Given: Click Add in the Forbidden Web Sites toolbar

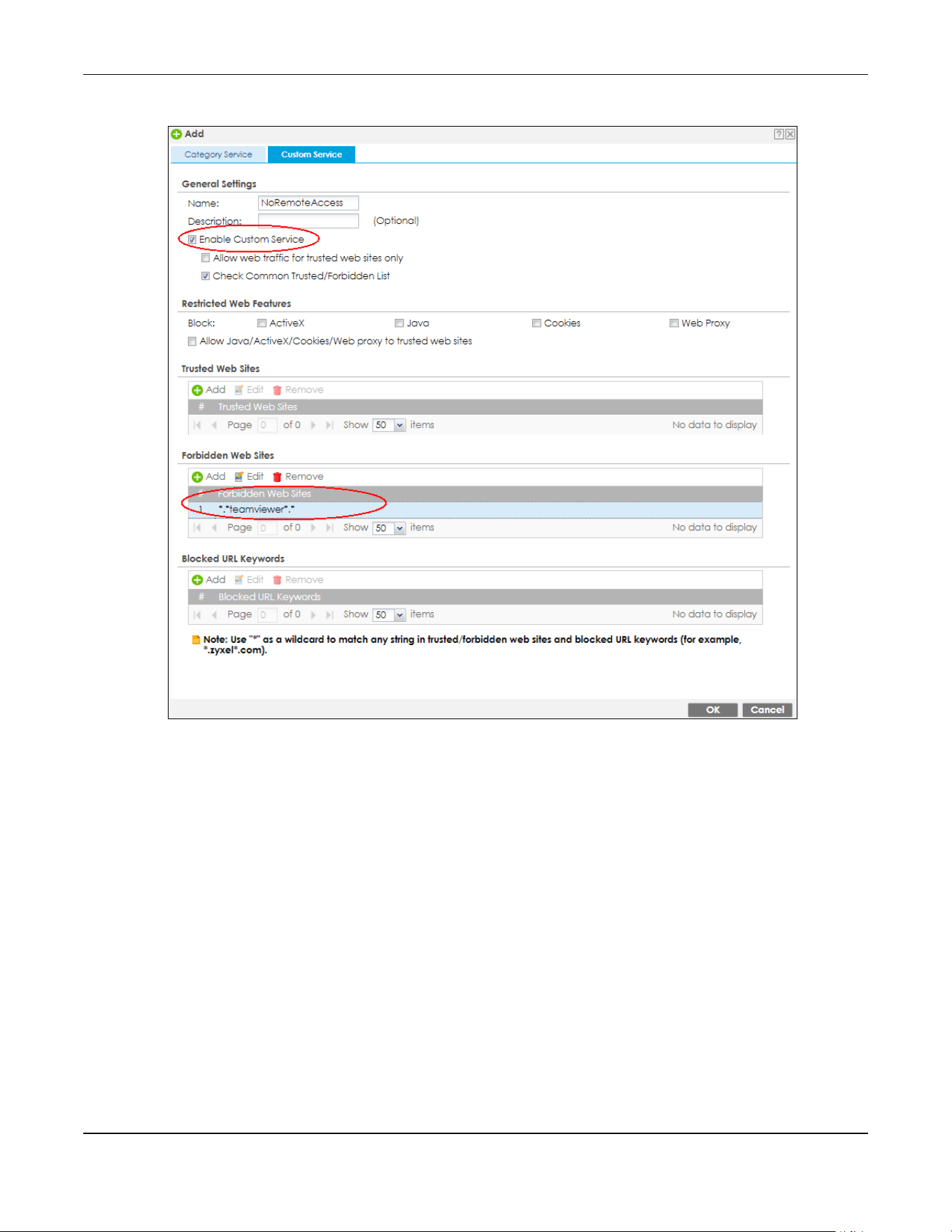Looking at the screenshot, I should click(208, 476).
